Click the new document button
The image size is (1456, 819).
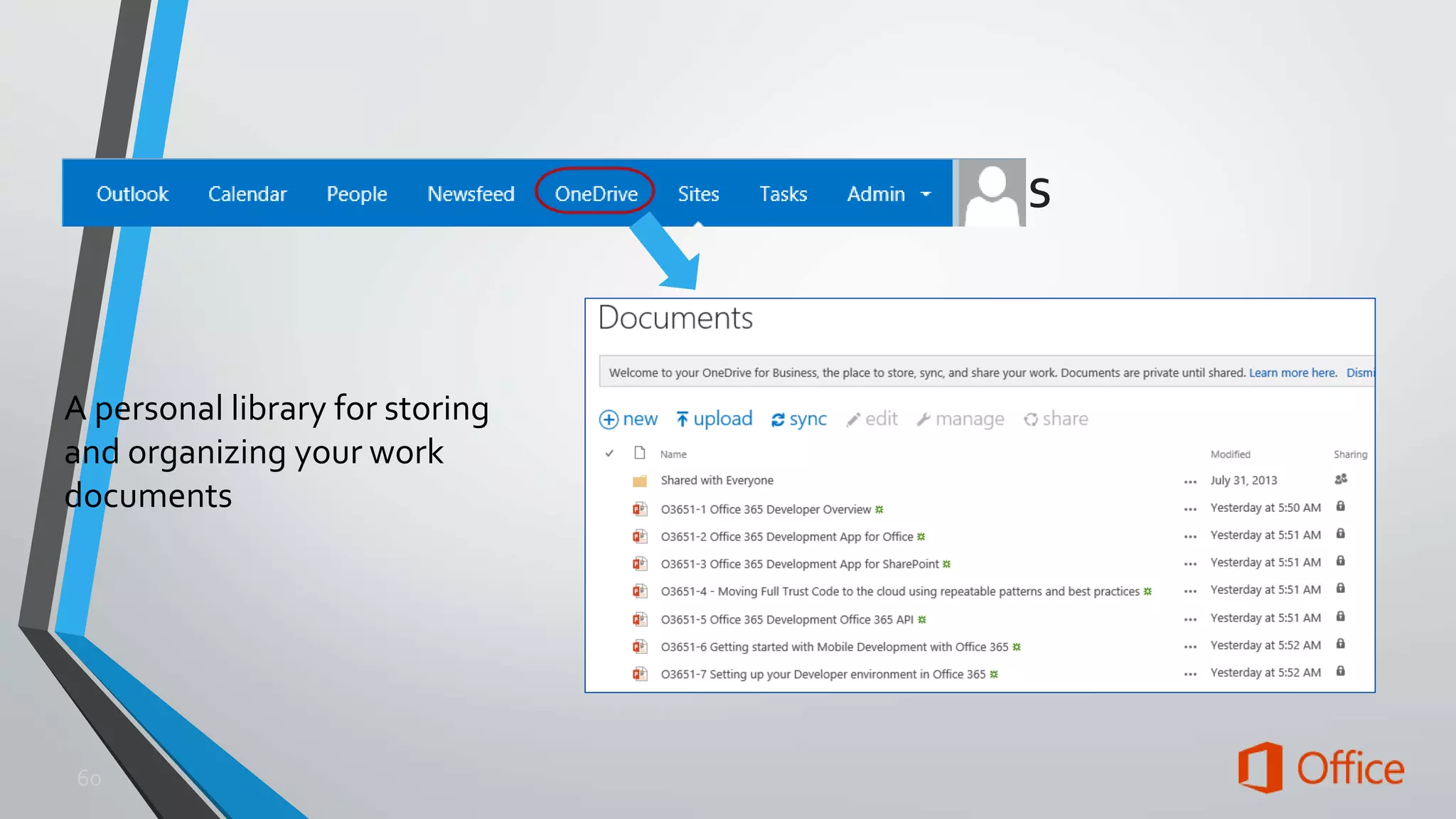pyautogui.click(x=628, y=419)
